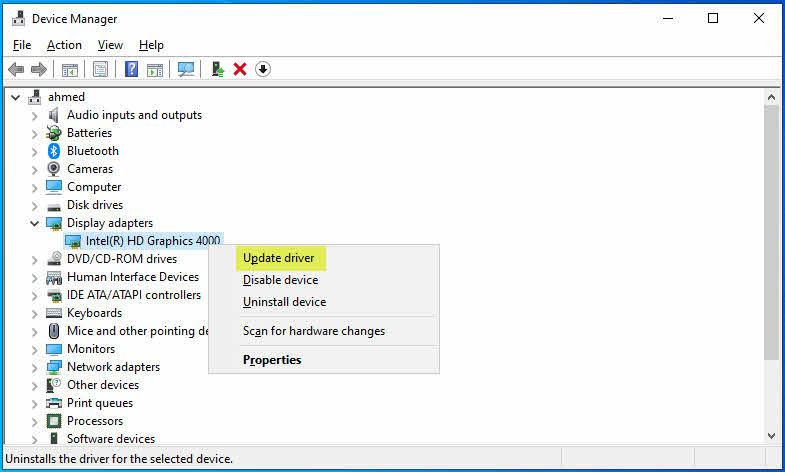The height and width of the screenshot is (472, 785).
Task: Toggle the console tree toolbar icon
Action: (70, 69)
